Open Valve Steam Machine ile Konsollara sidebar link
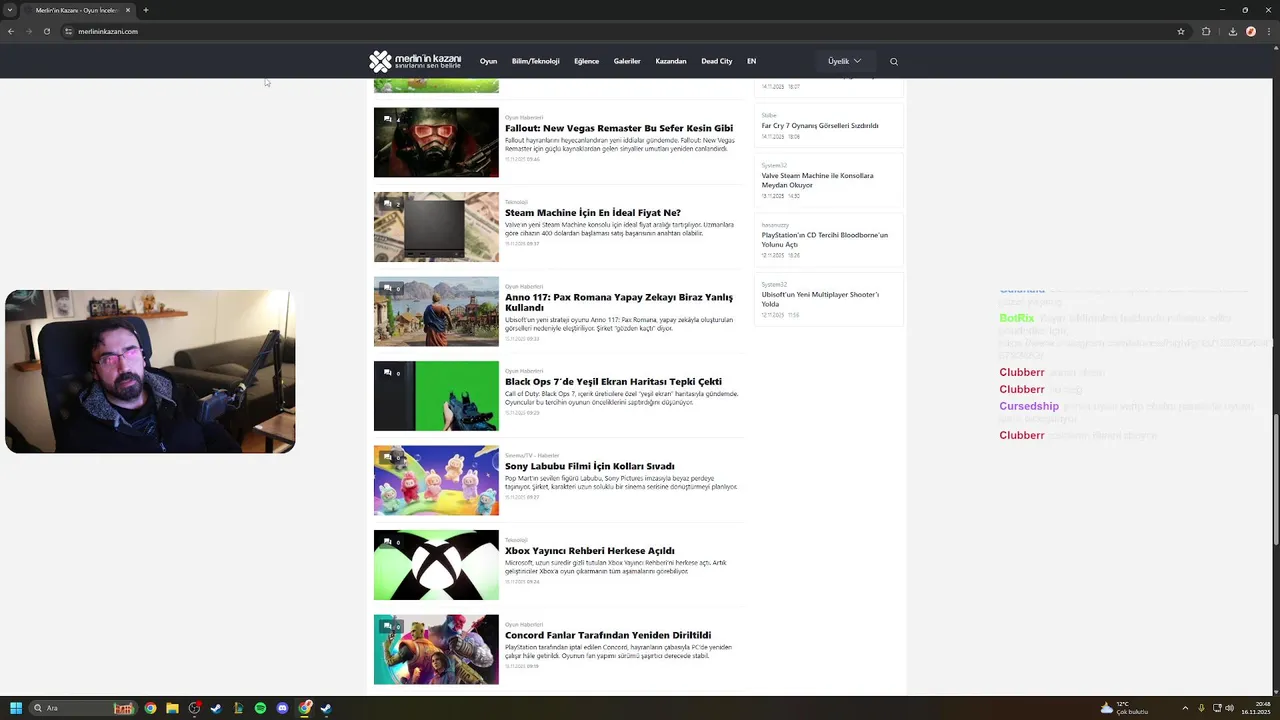The image size is (1280, 720). point(818,180)
